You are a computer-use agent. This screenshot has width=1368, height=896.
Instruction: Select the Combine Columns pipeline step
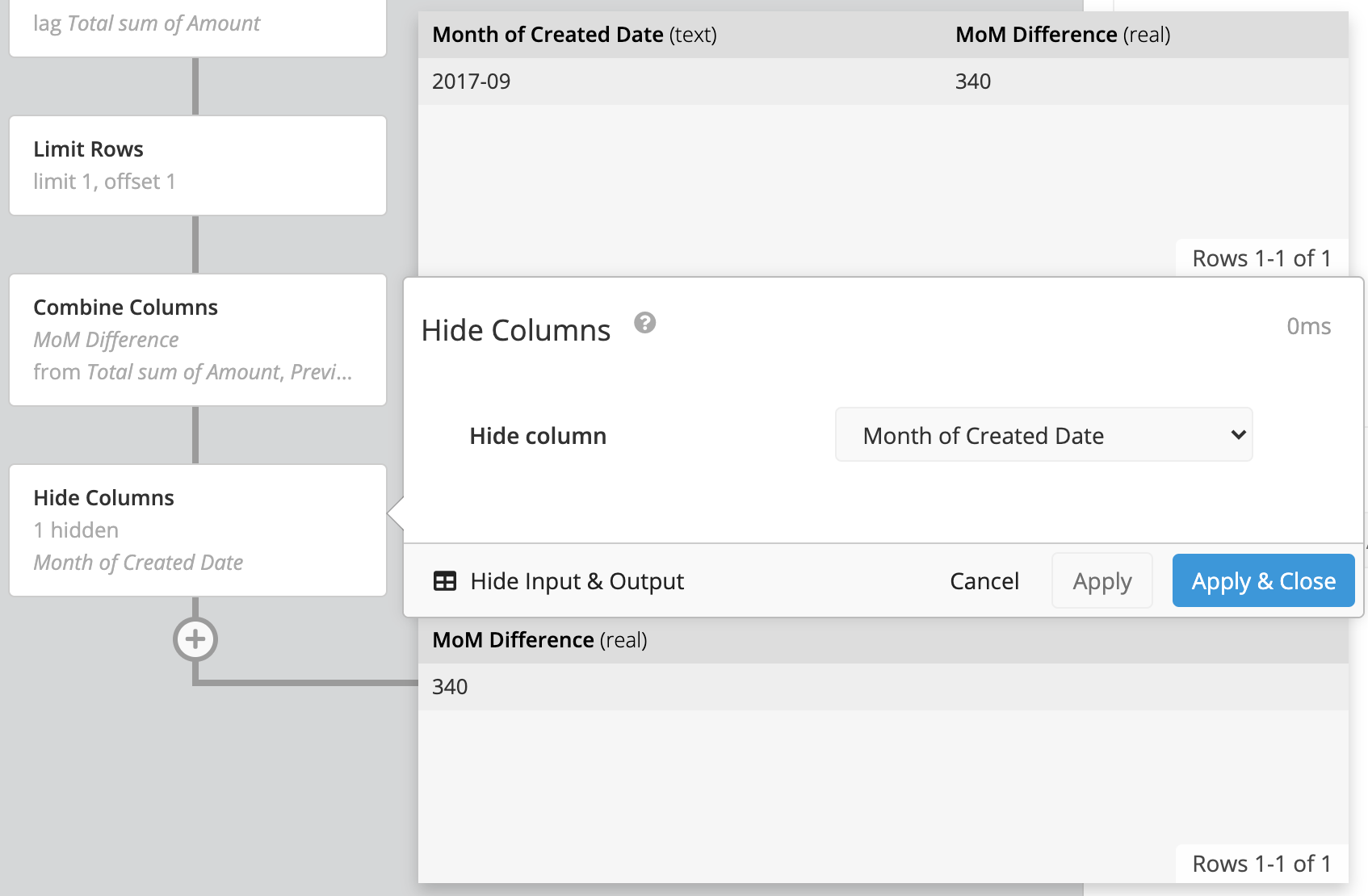[x=198, y=340]
